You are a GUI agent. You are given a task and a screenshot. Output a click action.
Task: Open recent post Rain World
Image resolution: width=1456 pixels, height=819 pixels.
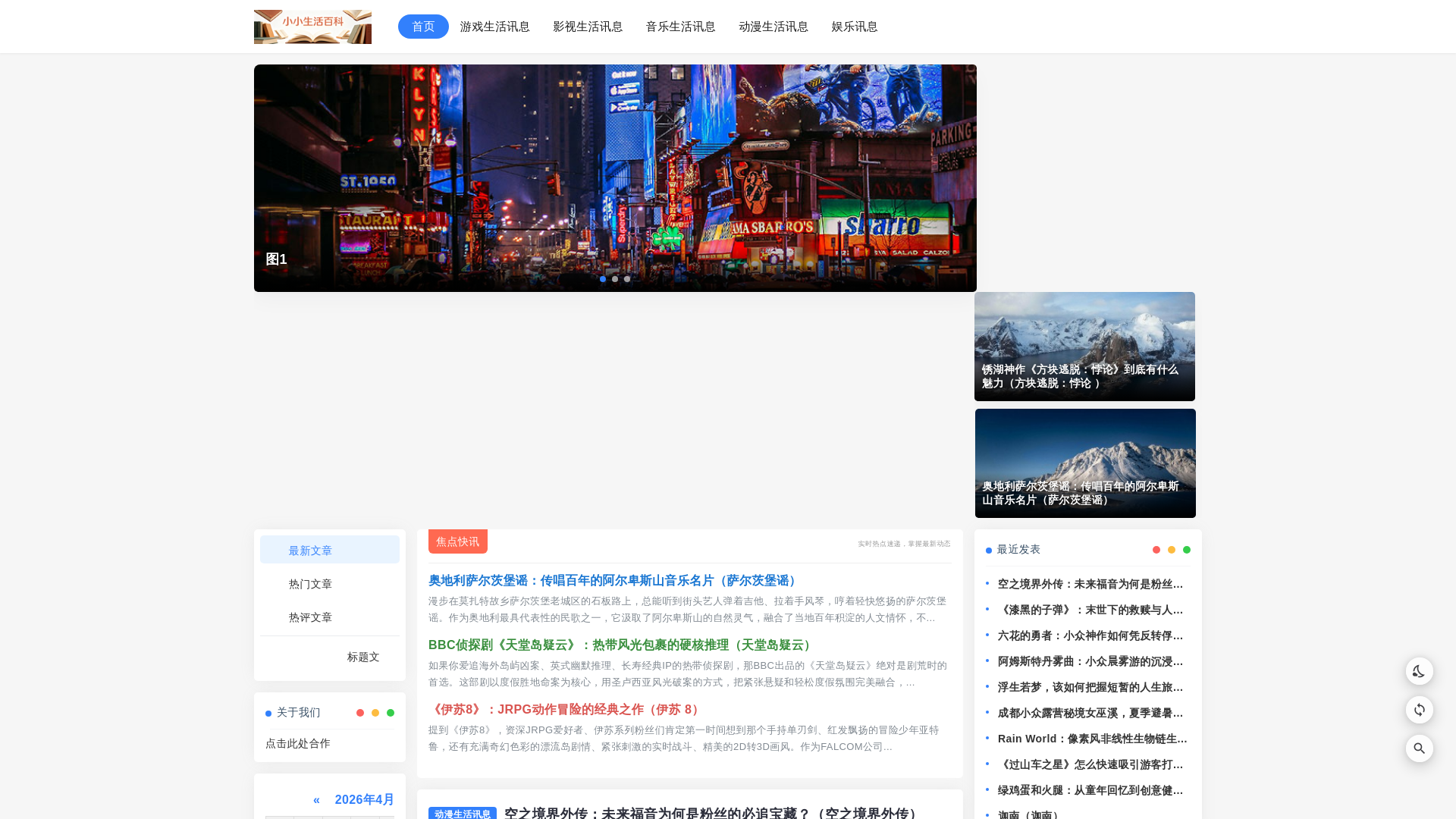coord(1092,739)
